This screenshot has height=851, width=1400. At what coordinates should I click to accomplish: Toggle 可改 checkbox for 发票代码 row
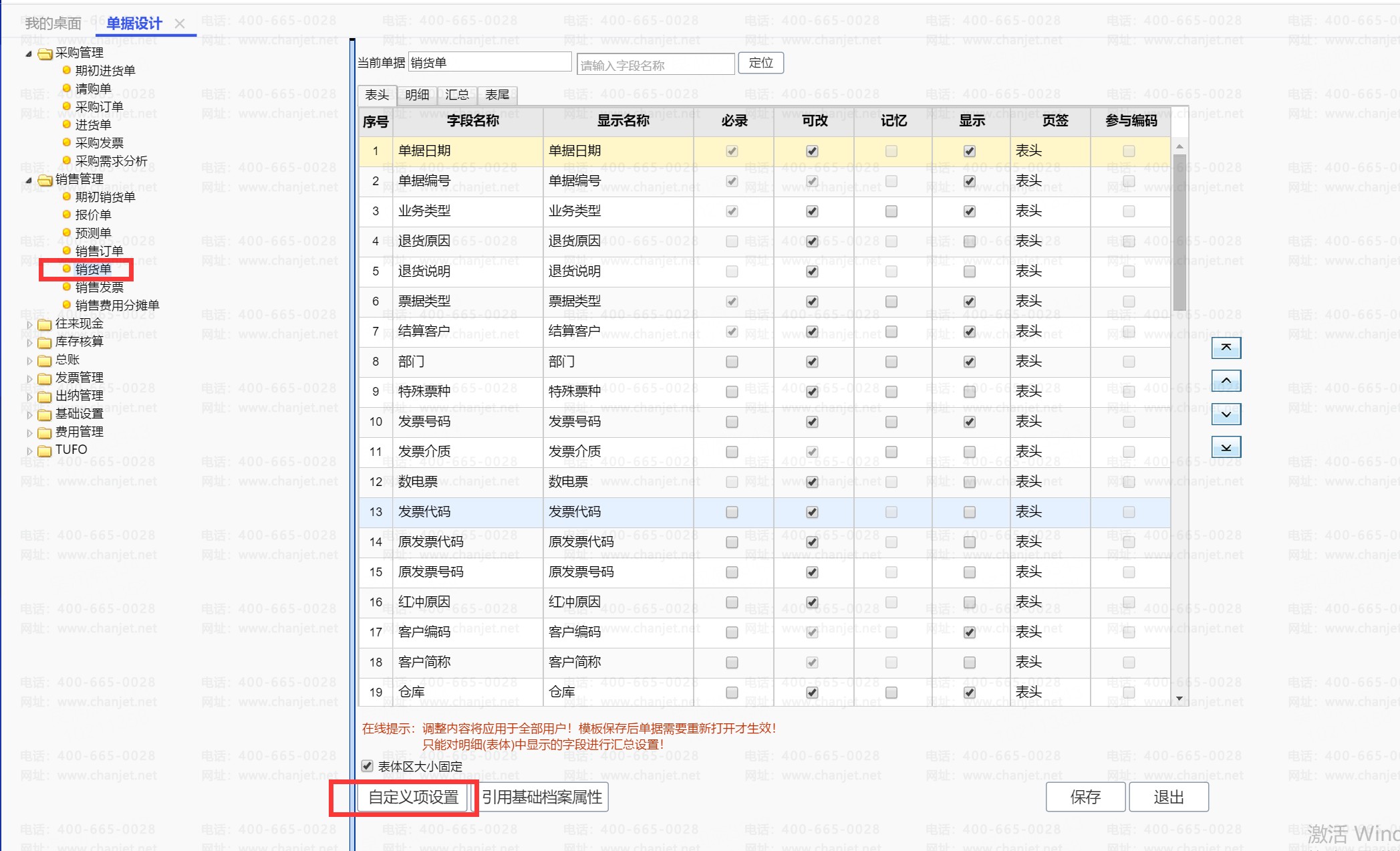coord(812,512)
